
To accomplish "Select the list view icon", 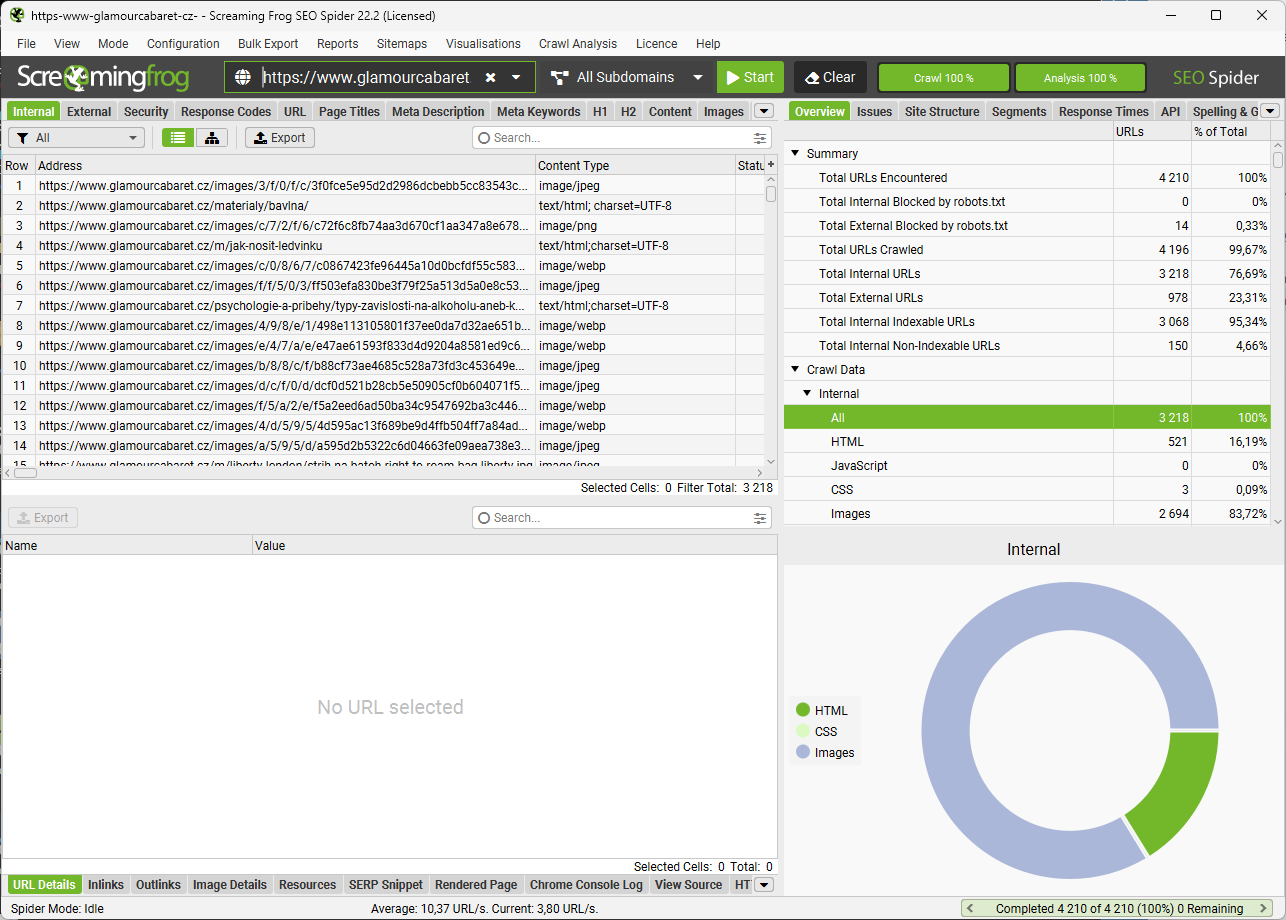I will (178, 138).
